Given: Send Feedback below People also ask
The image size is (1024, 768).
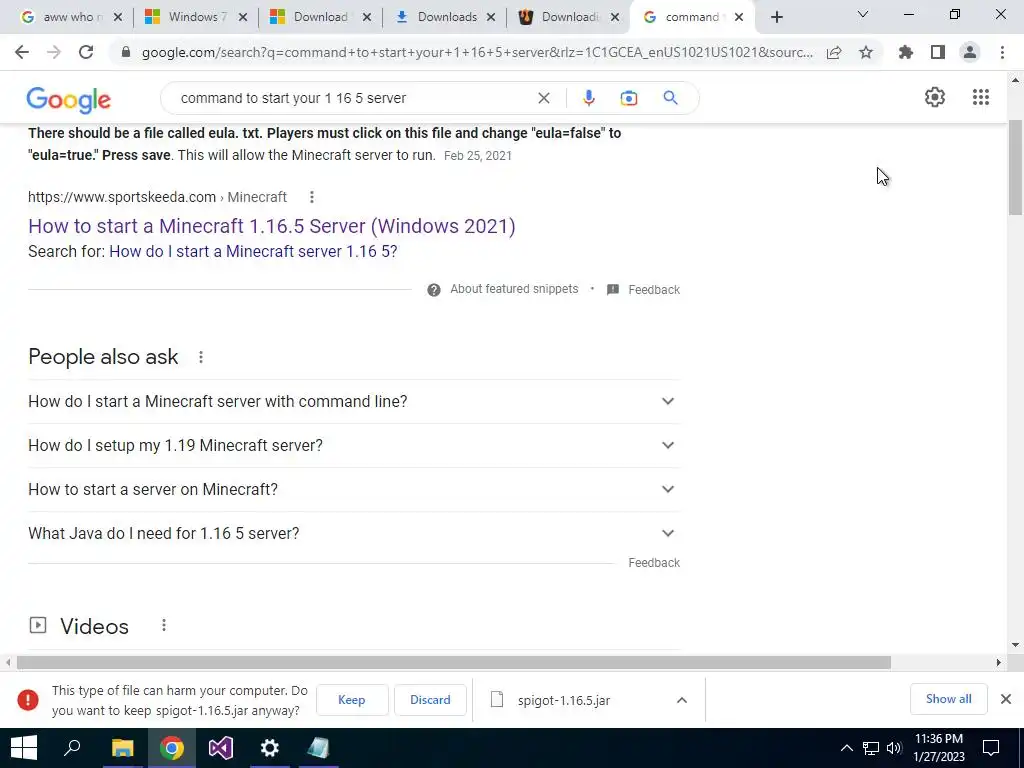Looking at the screenshot, I should coord(654,562).
